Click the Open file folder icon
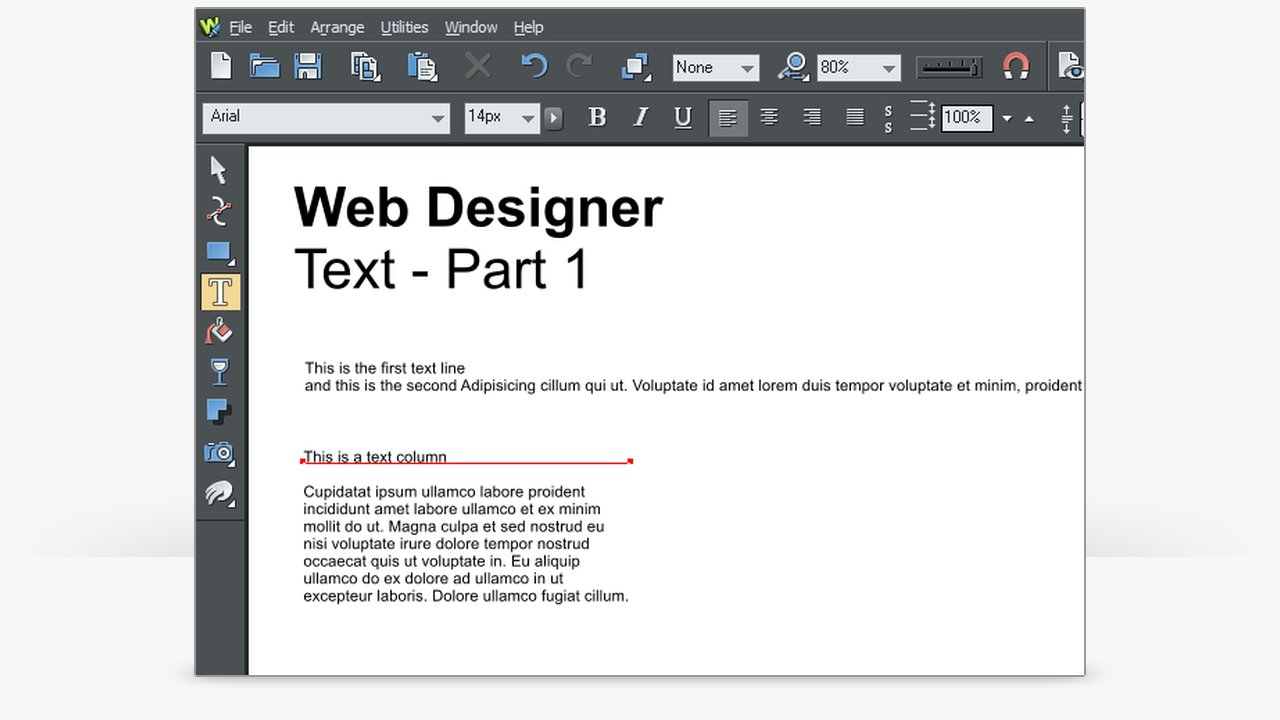Viewport: 1280px width, 720px height. [x=264, y=67]
